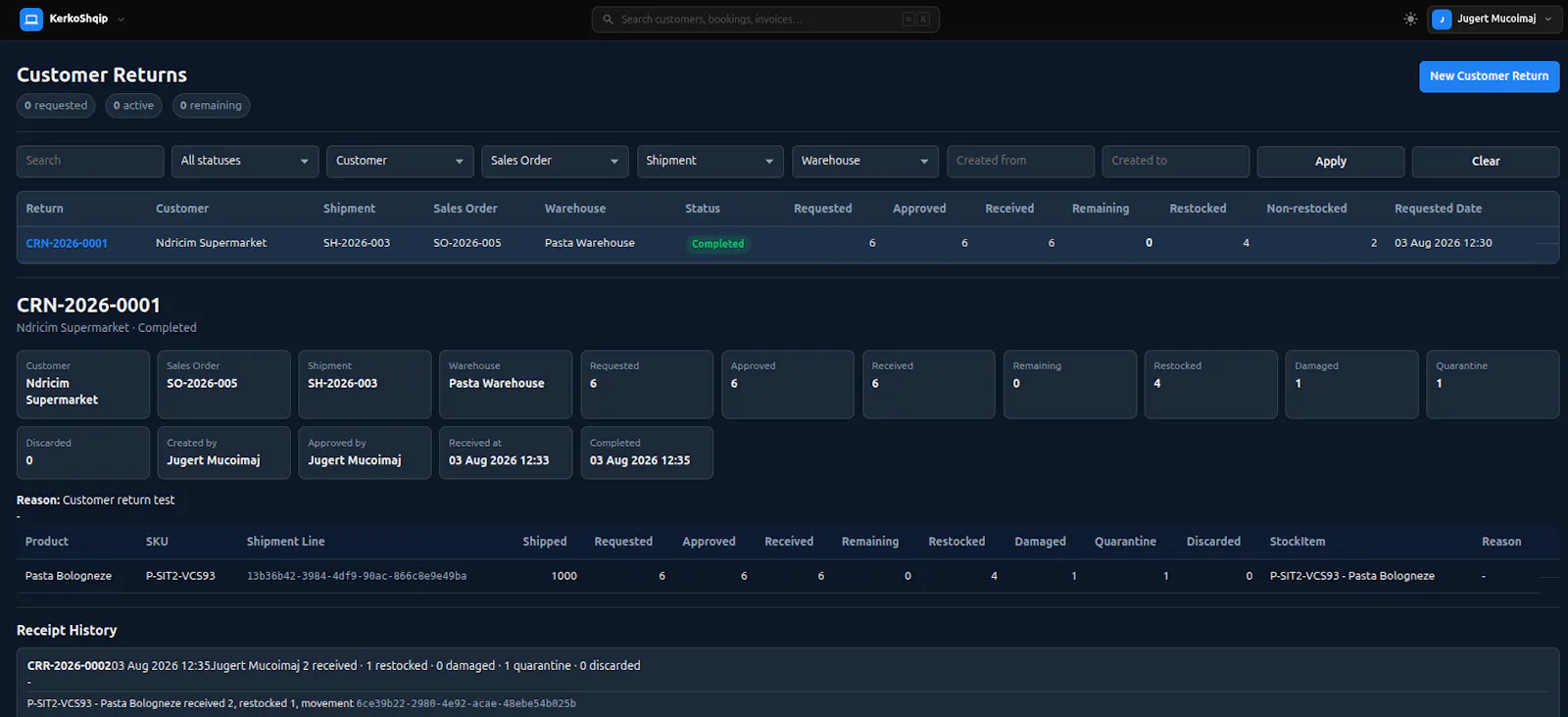The height and width of the screenshot is (717, 1568).
Task: Click the Jugert Mucoimaj avatar icon
Action: [x=1442, y=19]
